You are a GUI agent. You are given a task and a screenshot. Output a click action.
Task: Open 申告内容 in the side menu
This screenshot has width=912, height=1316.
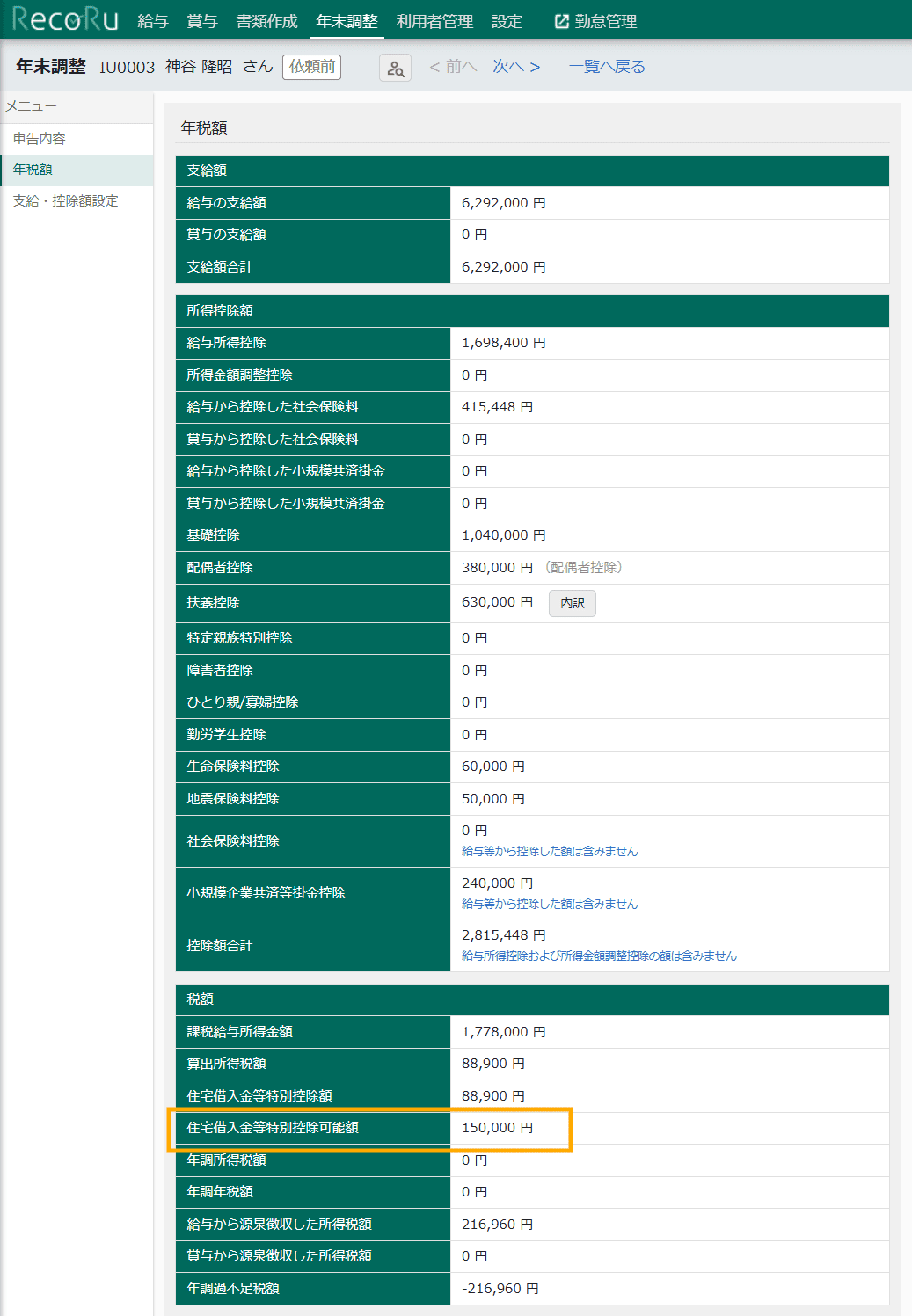click(77, 139)
